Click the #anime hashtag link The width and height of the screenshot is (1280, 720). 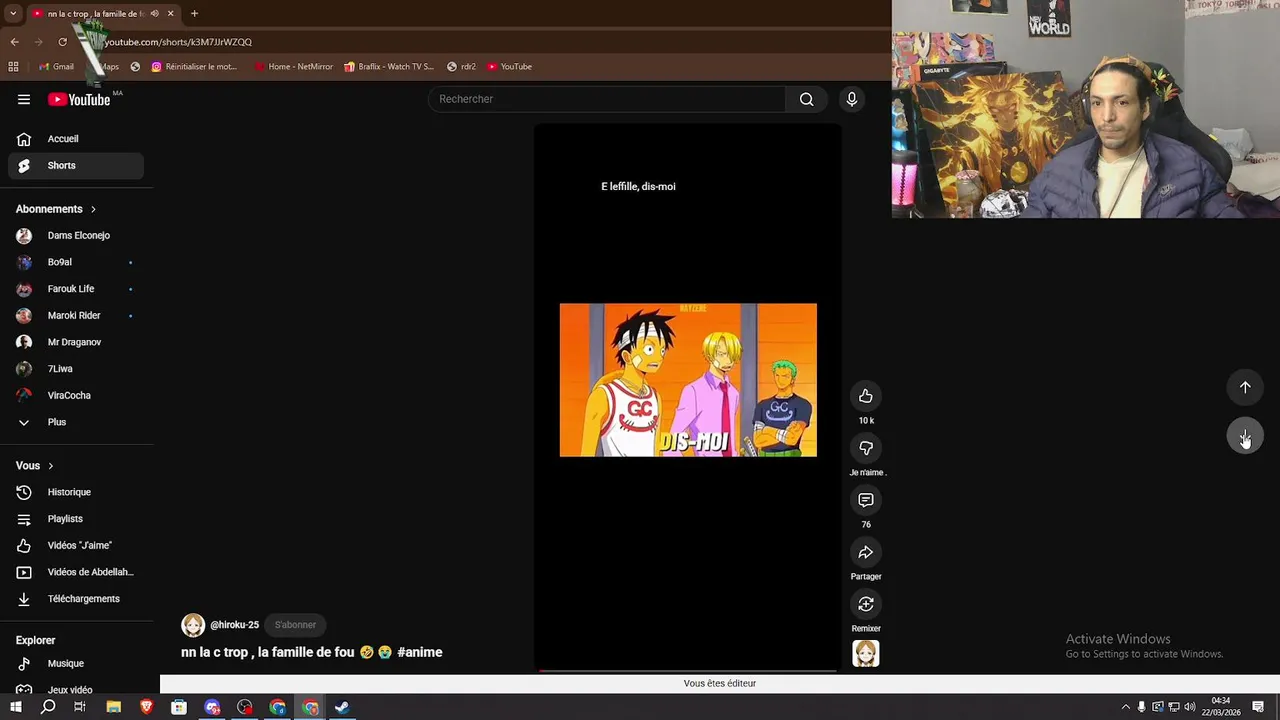pos(420,652)
